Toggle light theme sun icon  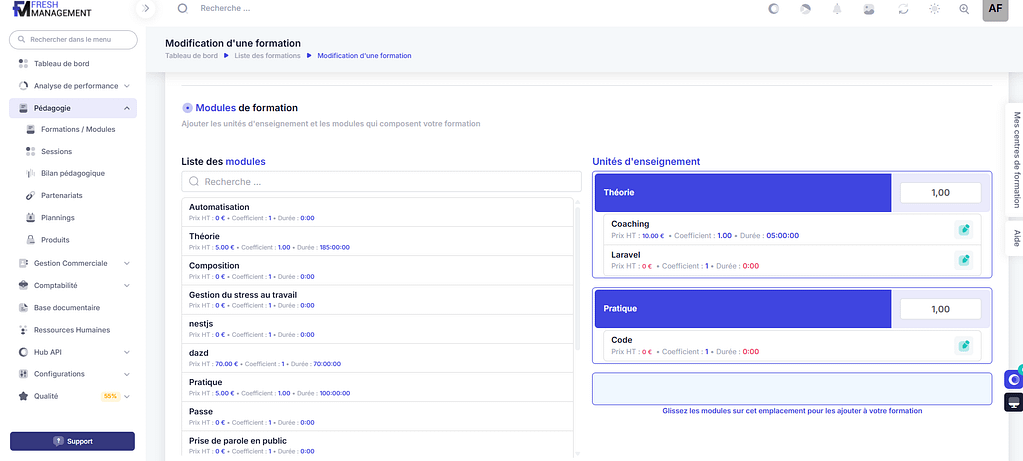pos(934,8)
